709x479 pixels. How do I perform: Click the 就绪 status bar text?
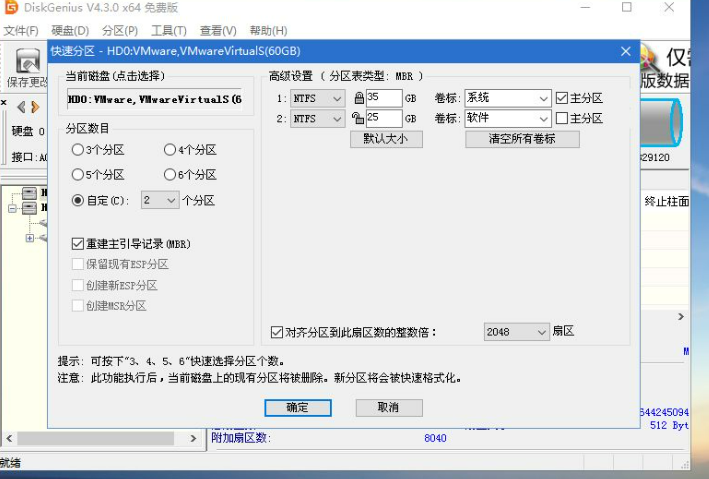(x=10, y=463)
